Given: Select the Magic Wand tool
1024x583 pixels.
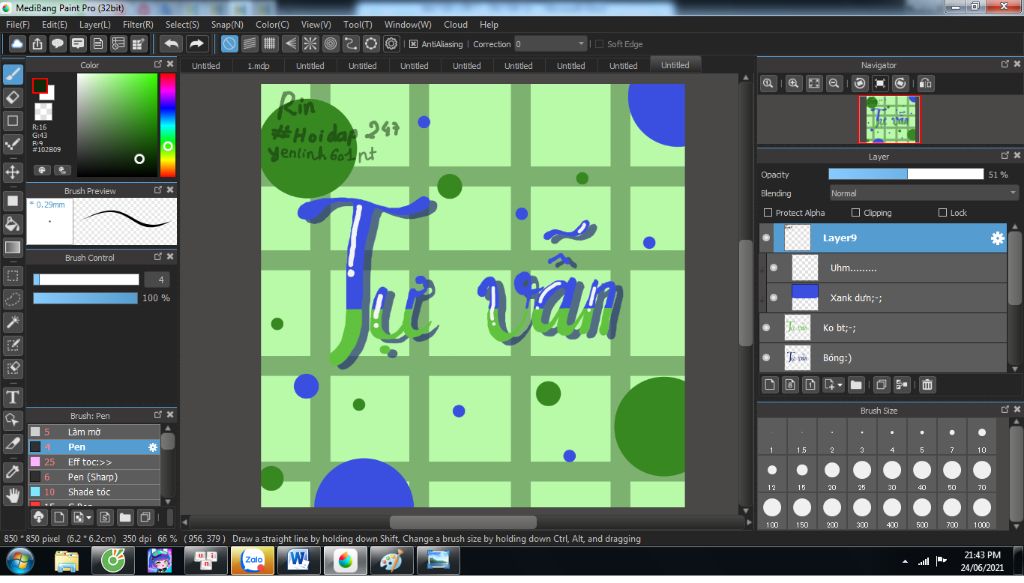Looking at the screenshot, I should click(x=12, y=322).
